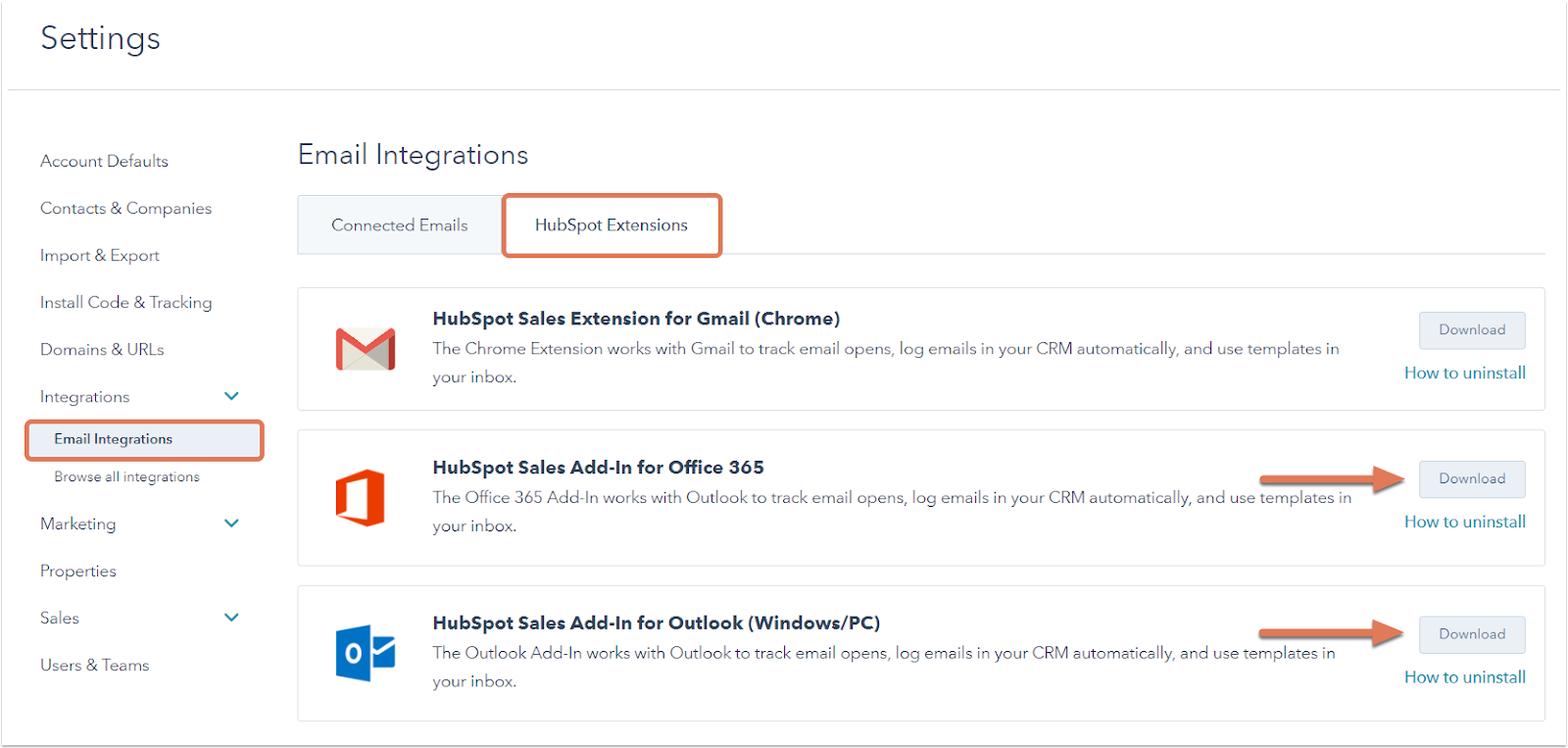Download the Gmail Chrome extension
The width and height of the screenshot is (1568, 748).
point(1472,330)
